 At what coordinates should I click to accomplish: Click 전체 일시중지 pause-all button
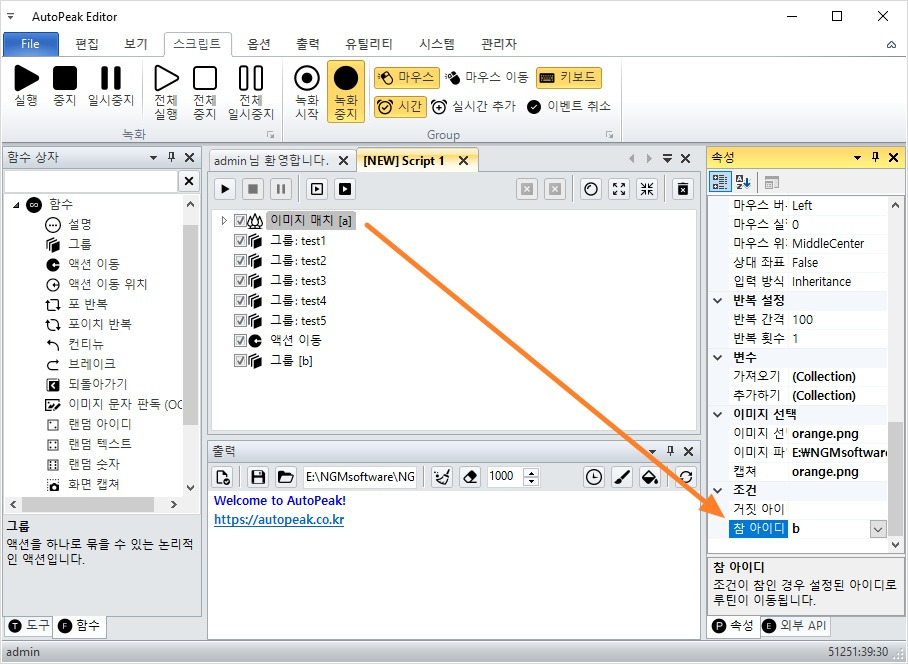[x=251, y=92]
